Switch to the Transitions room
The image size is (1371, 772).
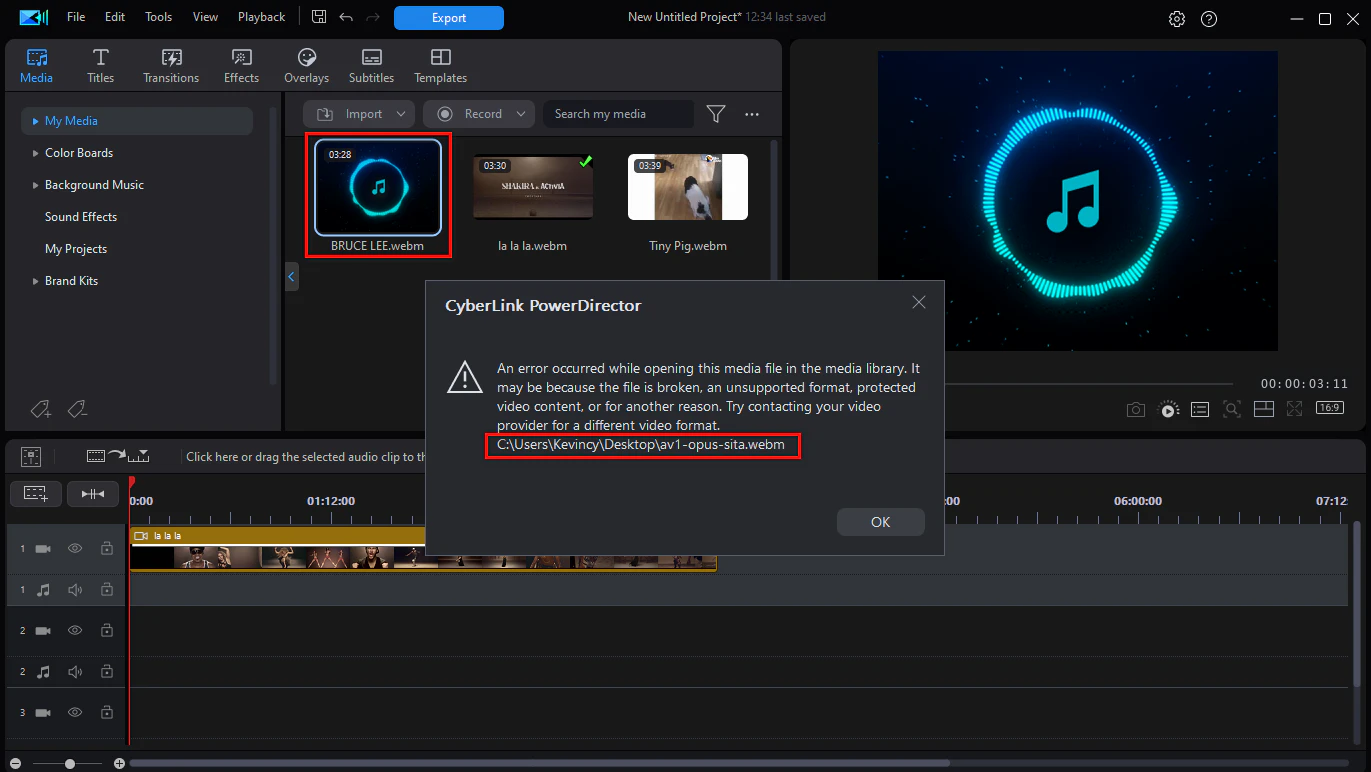tap(171, 66)
